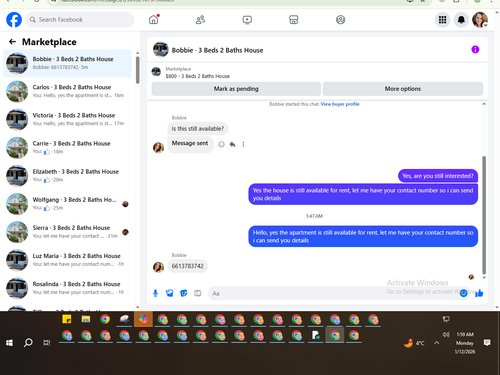Click the voice clip microphone icon
The height and width of the screenshot is (375, 500).
[x=155, y=293]
